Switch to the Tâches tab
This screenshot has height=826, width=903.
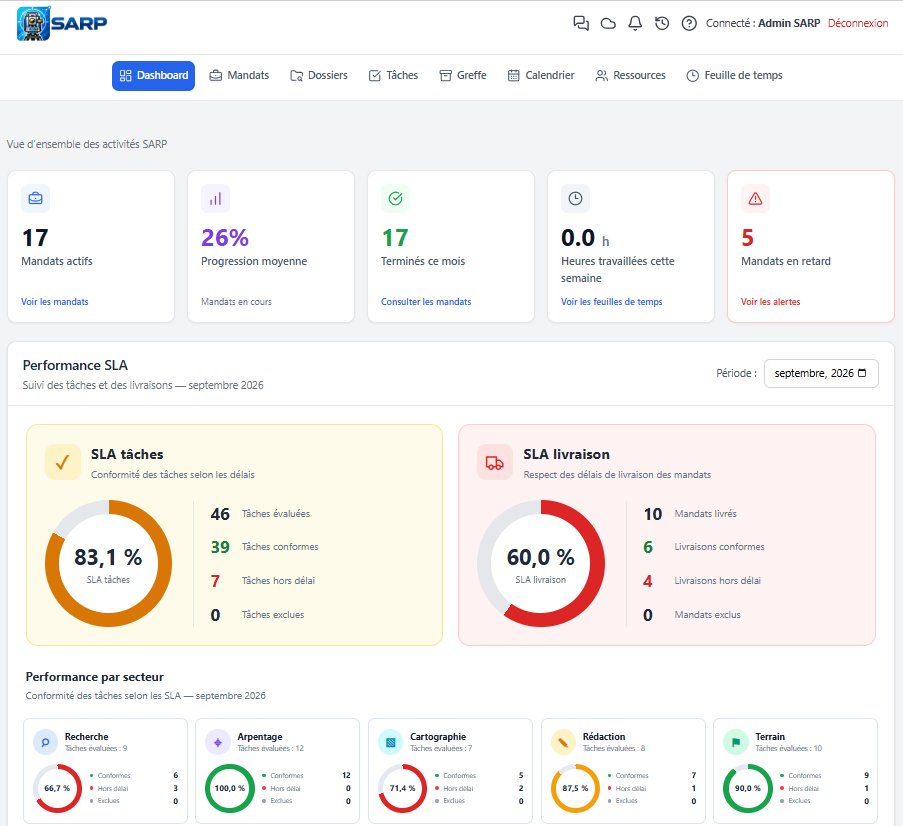tap(393, 75)
